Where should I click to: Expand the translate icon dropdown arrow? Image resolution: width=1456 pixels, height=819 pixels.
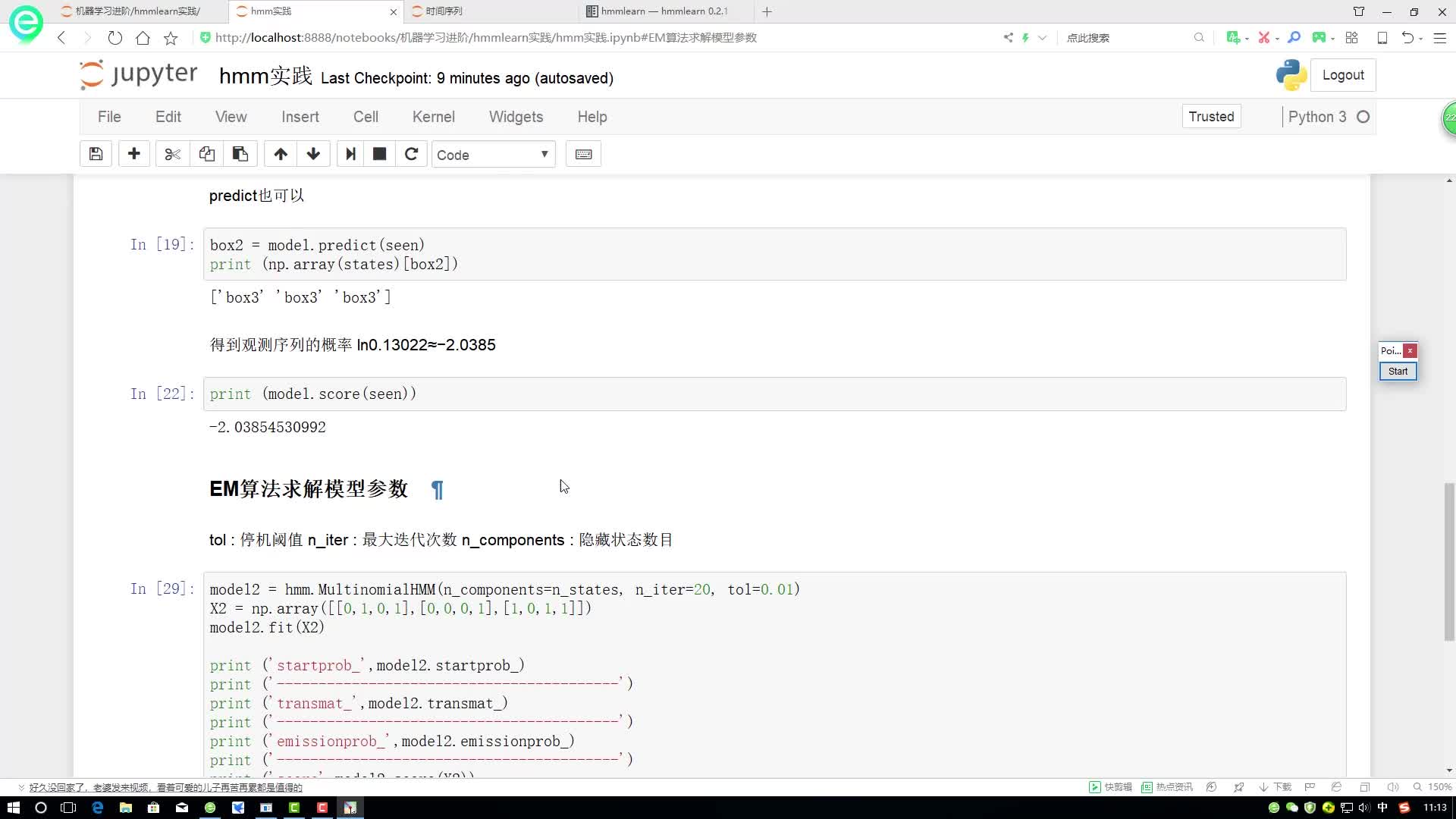(1247, 39)
